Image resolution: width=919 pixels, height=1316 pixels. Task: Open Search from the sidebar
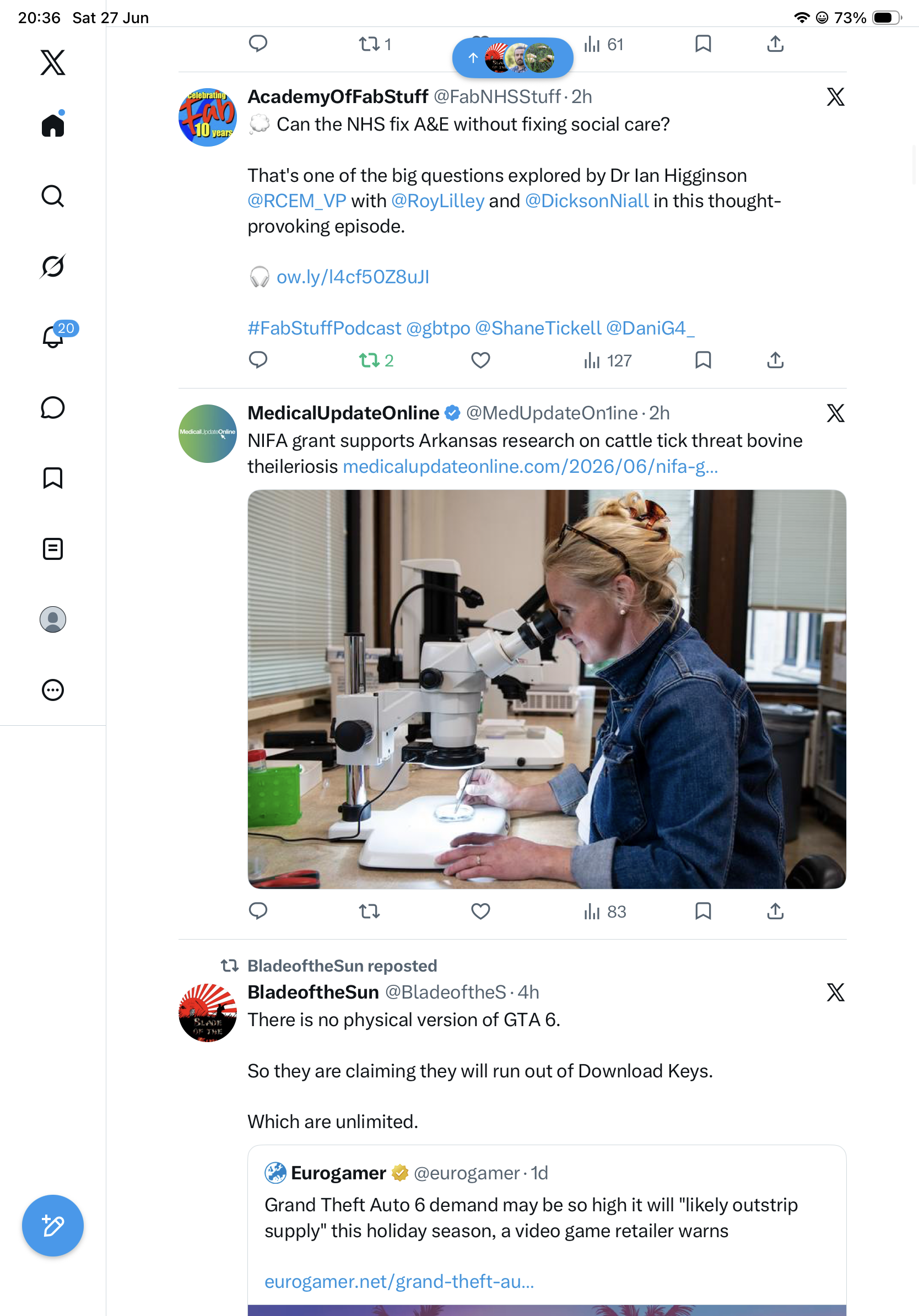click(53, 196)
